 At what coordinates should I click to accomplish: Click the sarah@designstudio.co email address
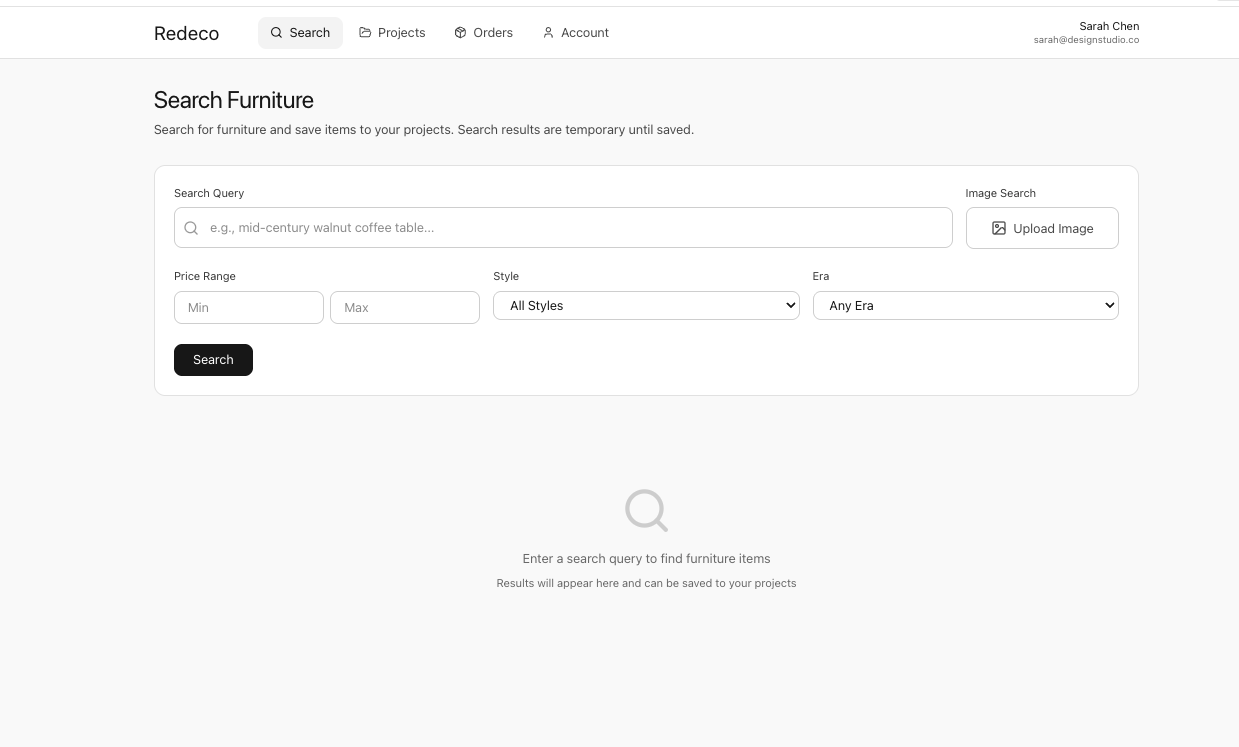(1086, 40)
